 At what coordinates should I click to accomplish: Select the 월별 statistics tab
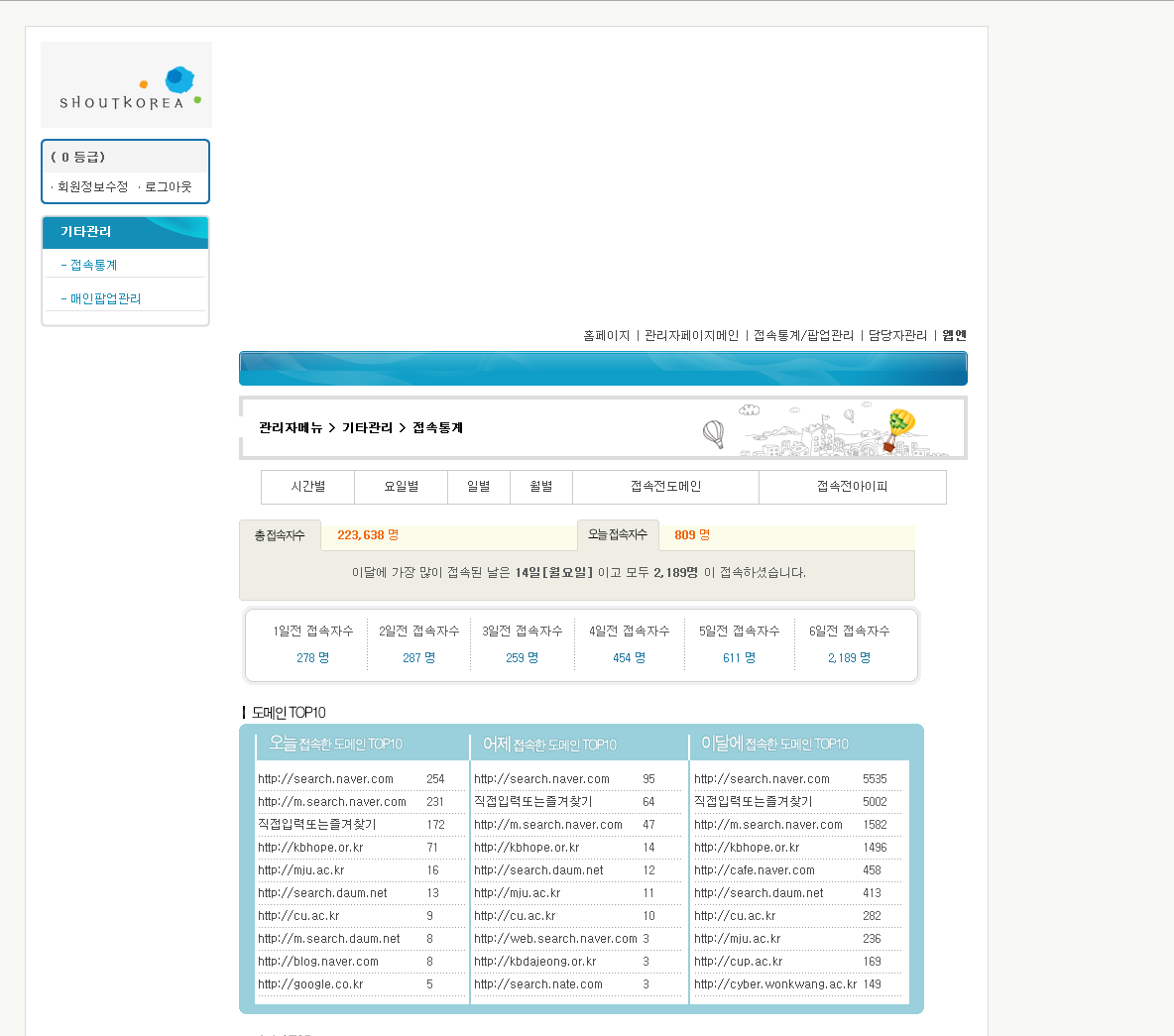pyautogui.click(x=541, y=487)
